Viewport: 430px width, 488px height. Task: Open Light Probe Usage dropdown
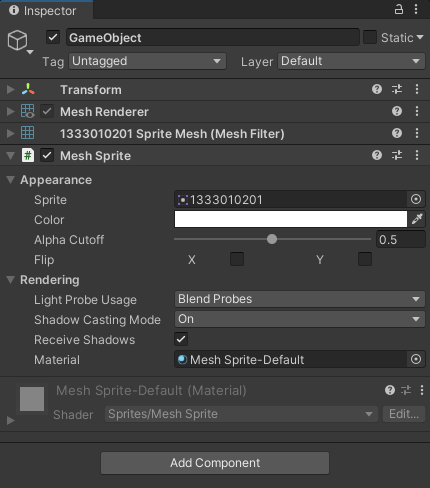300,299
